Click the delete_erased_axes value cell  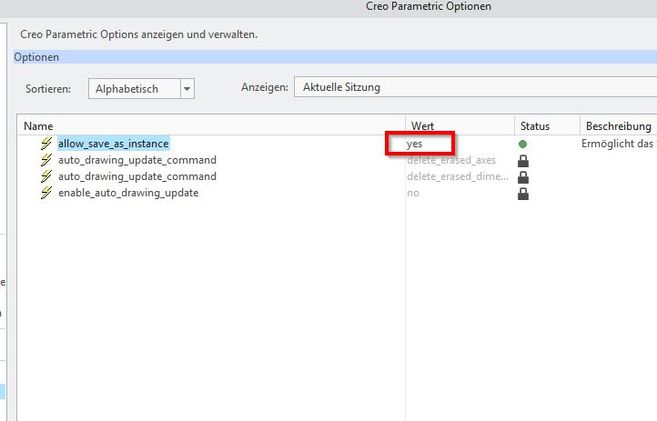pyautogui.click(x=451, y=160)
